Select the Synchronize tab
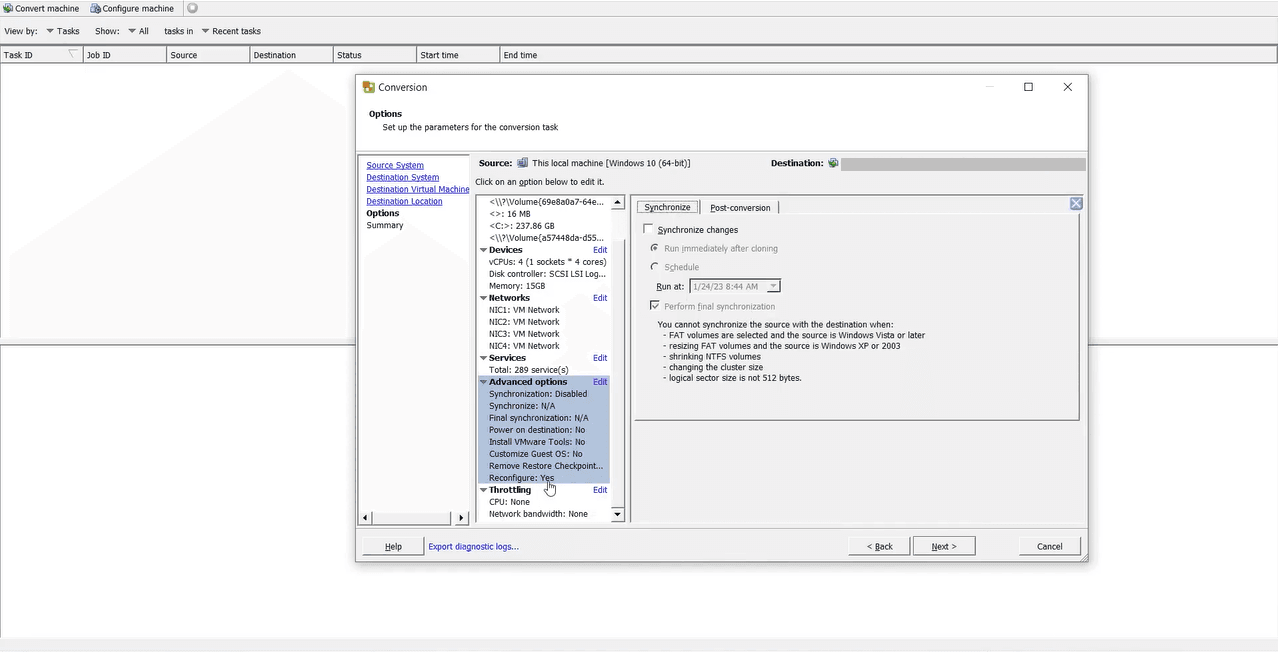This screenshot has height=652, width=1278. [667, 207]
